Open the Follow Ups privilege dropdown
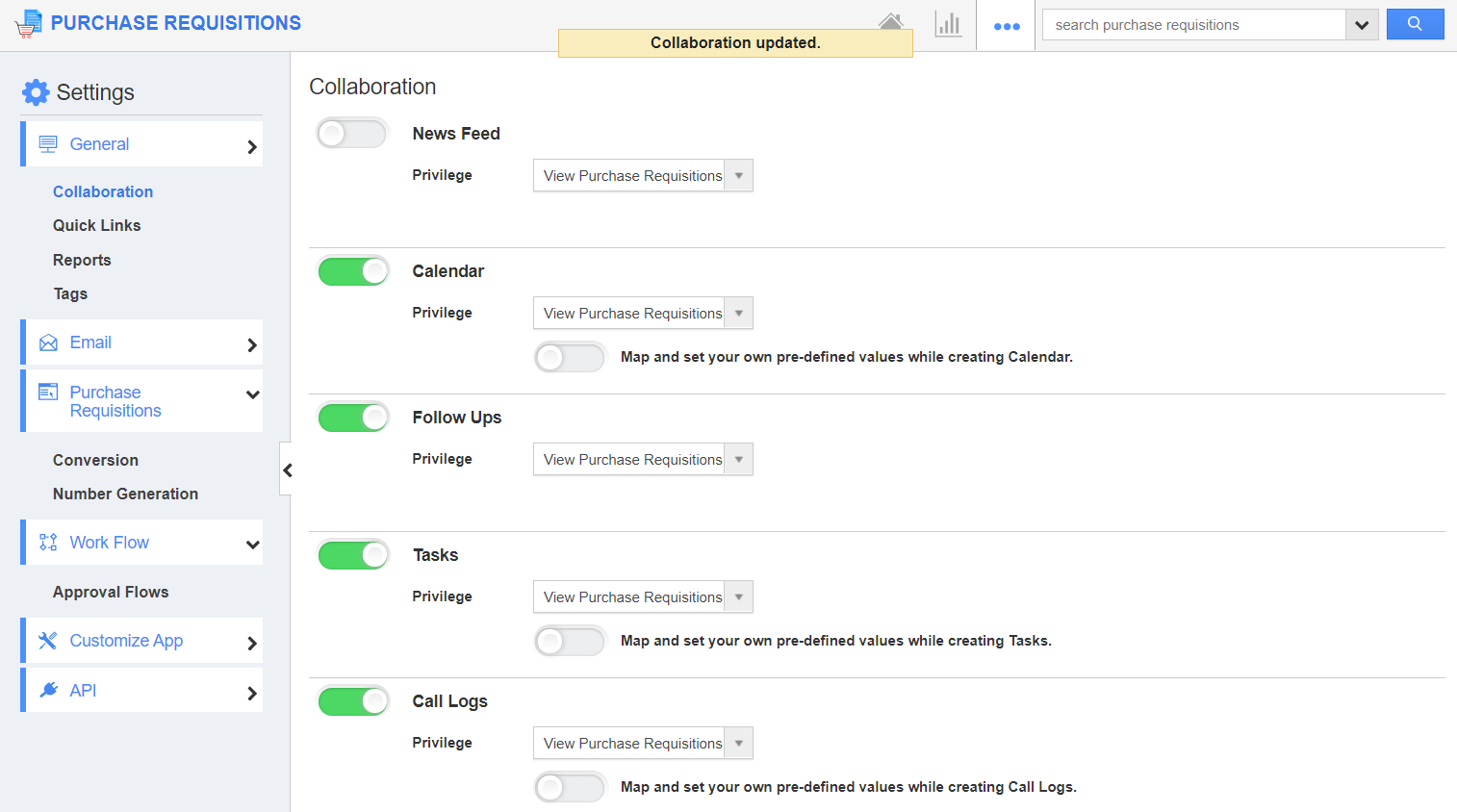The width and height of the screenshot is (1457, 812). [643, 460]
